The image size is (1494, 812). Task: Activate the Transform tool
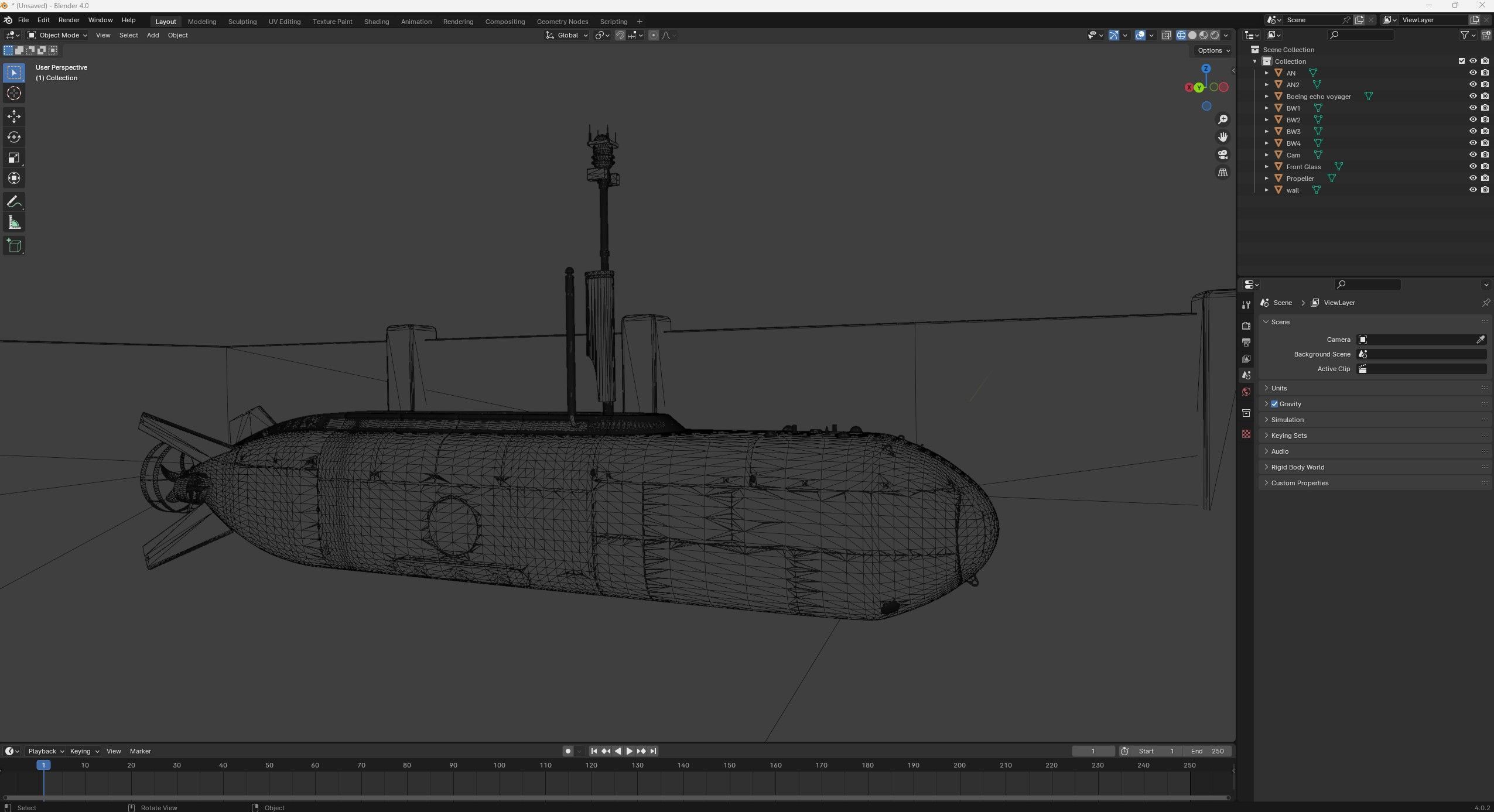[x=14, y=178]
